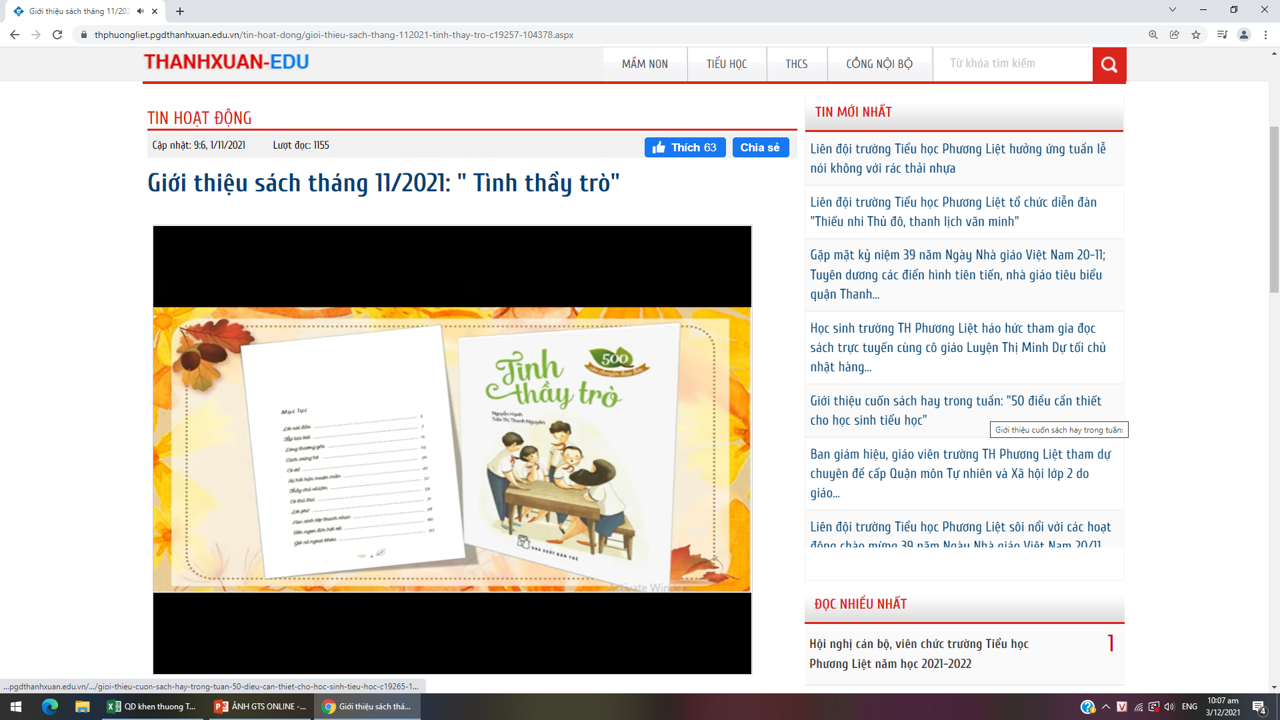The width and height of the screenshot is (1280, 720).
Task: Open article Hội nghị cán bộ, viên chức 2021-2022
Action: coord(918,654)
